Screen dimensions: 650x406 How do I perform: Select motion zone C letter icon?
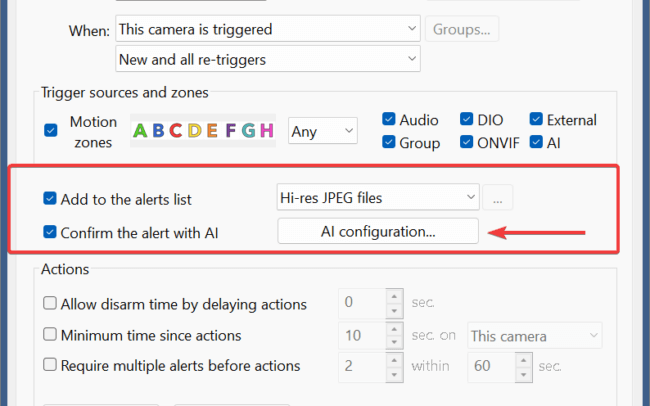click(176, 131)
